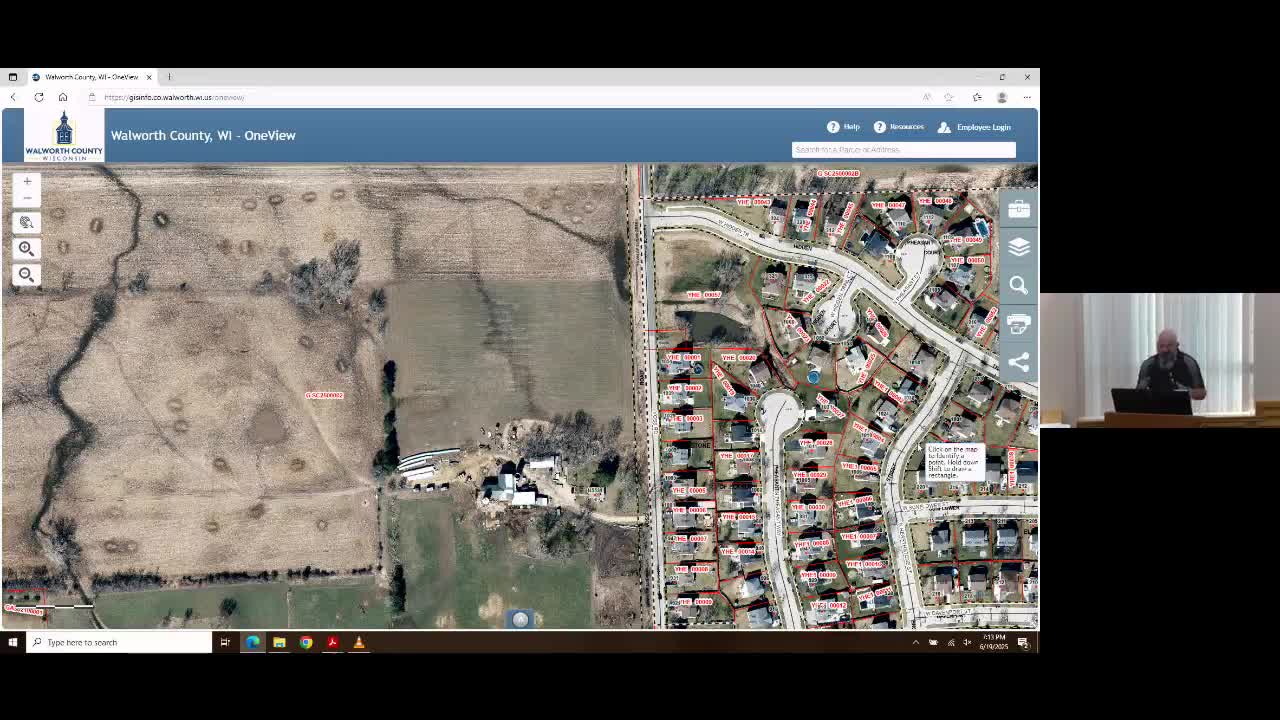Select the Walworth County OneView browser tab
This screenshot has height=720, width=1280.
click(90, 77)
